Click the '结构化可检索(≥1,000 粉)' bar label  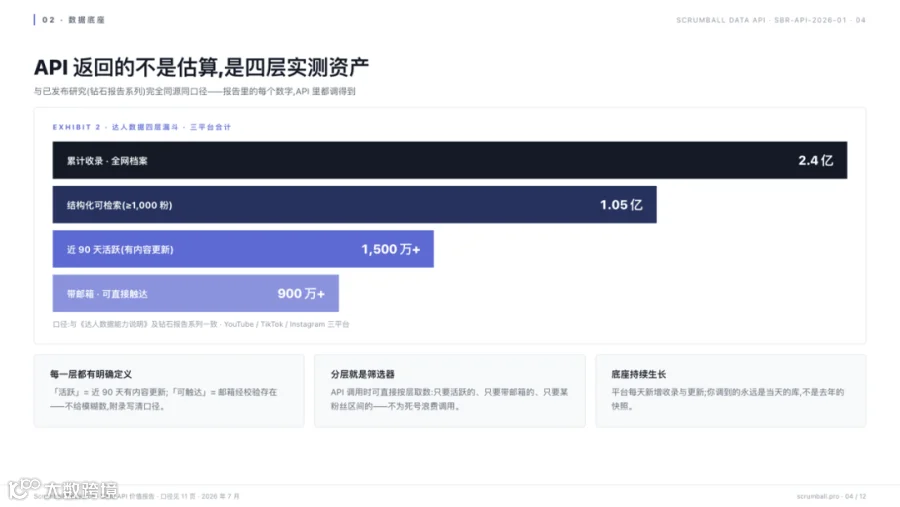[x=119, y=205]
